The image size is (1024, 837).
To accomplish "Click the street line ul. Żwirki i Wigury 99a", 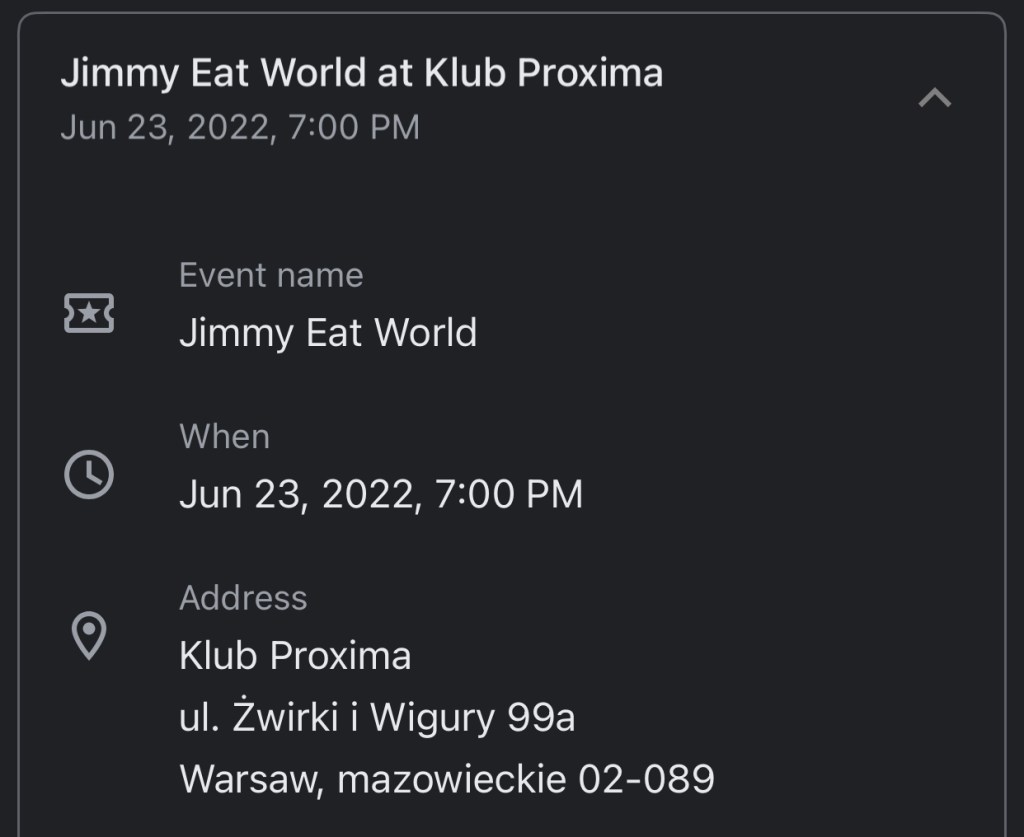I will pos(377,718).
